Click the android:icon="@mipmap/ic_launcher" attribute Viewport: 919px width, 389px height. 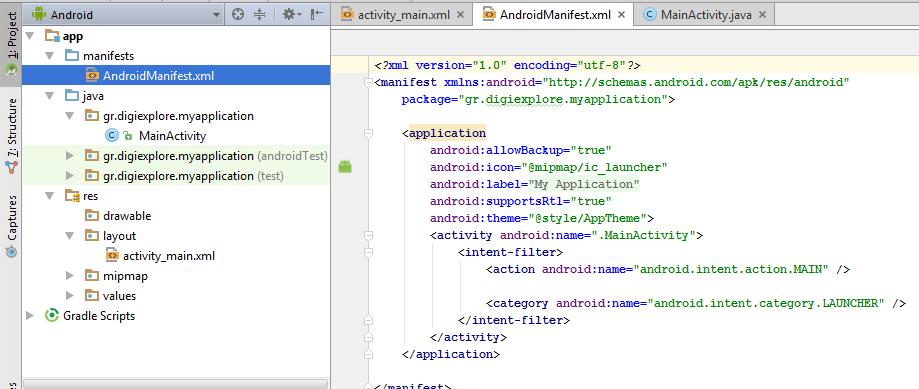[549, 168]
